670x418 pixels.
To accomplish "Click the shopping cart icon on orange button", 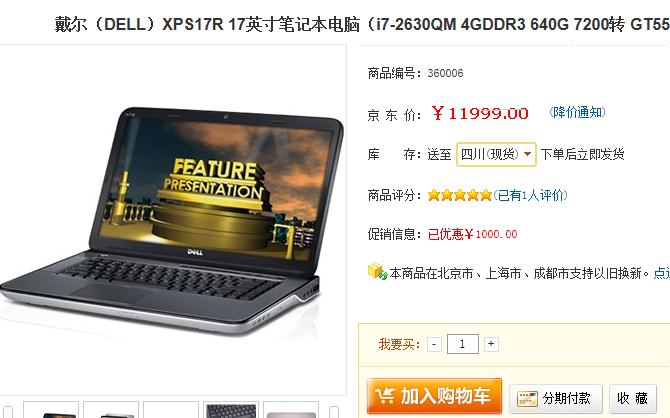I will (x=384, y=396).
